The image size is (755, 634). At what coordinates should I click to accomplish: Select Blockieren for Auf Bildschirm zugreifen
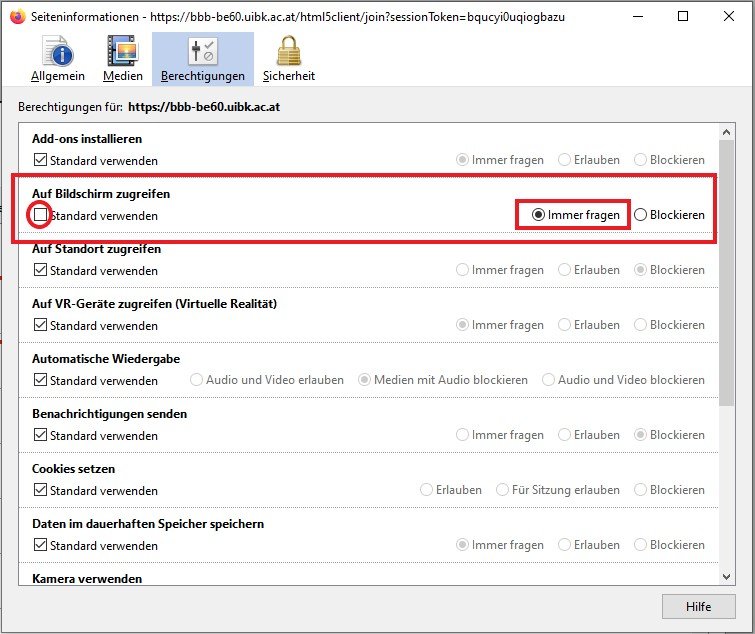pyautogui.click(x=640, y=215)
